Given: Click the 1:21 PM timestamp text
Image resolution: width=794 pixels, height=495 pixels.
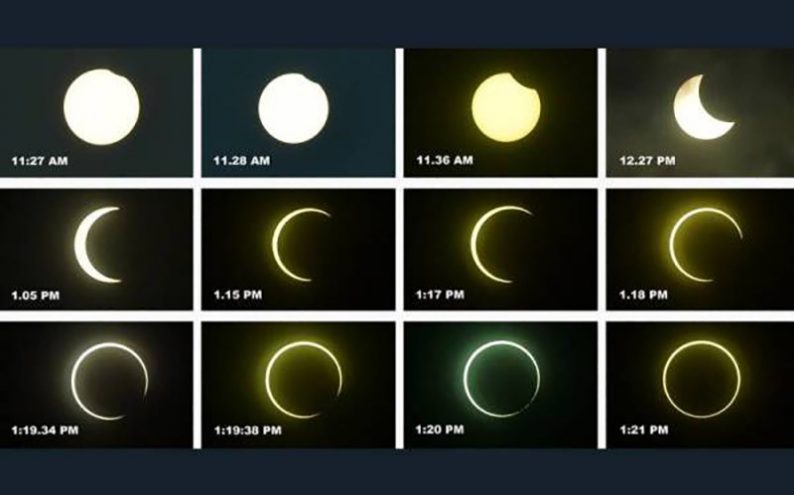Looking at the screenshot, I should (x=644, y=430).
